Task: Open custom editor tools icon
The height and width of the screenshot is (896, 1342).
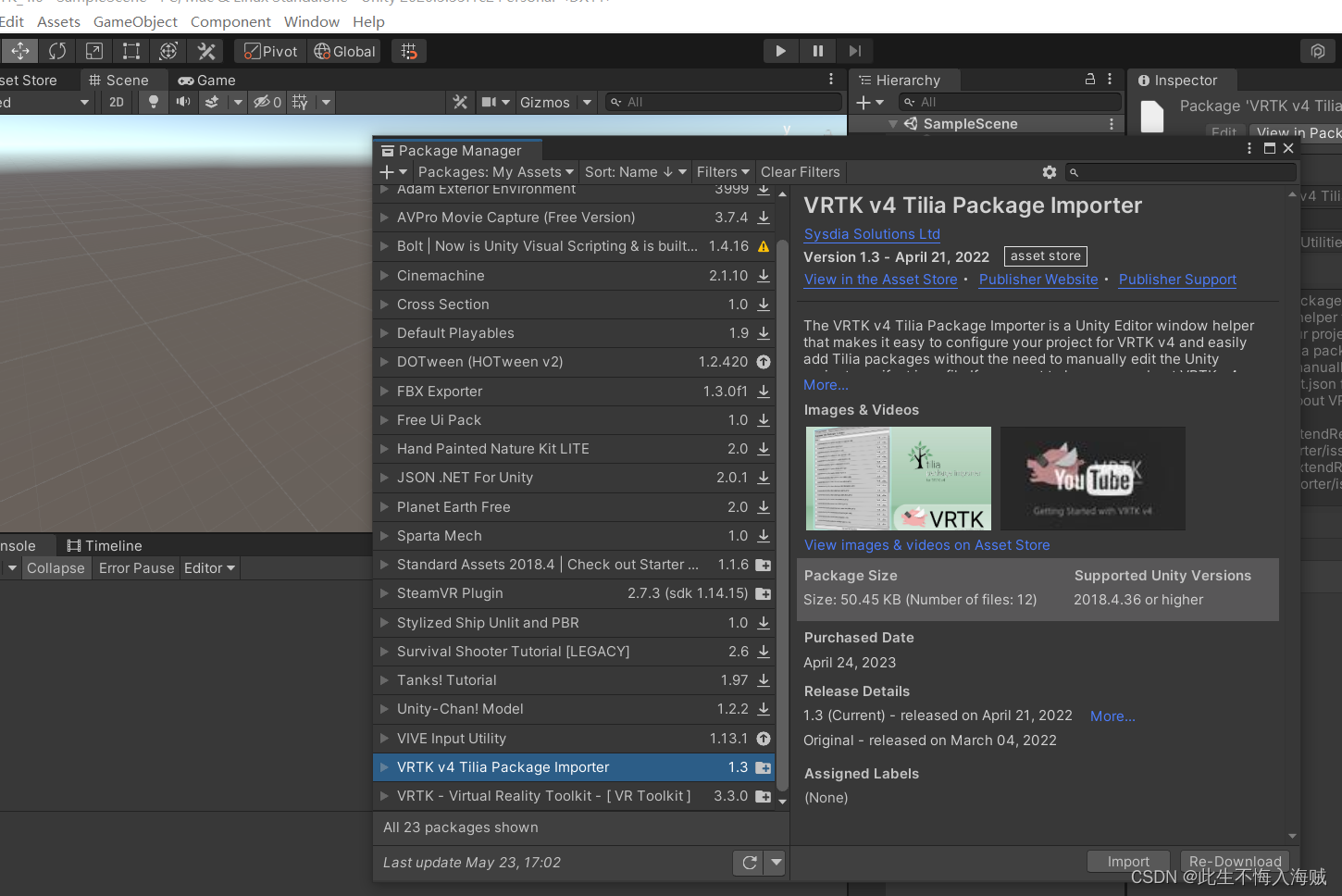Action: pos(206,51)
